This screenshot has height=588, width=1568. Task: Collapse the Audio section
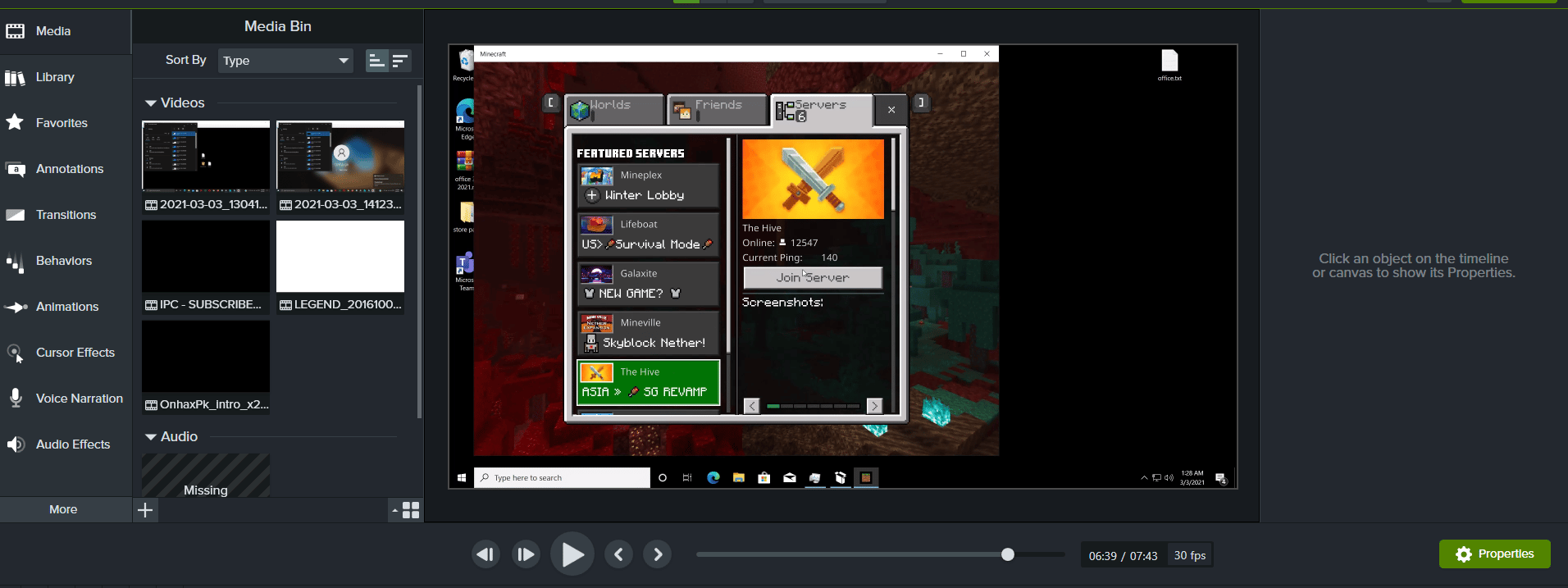click(151, 437)
